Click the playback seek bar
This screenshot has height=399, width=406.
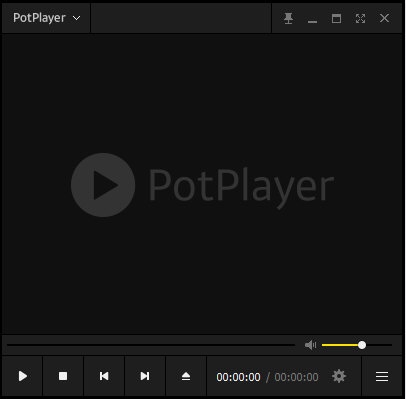point(151,345)
